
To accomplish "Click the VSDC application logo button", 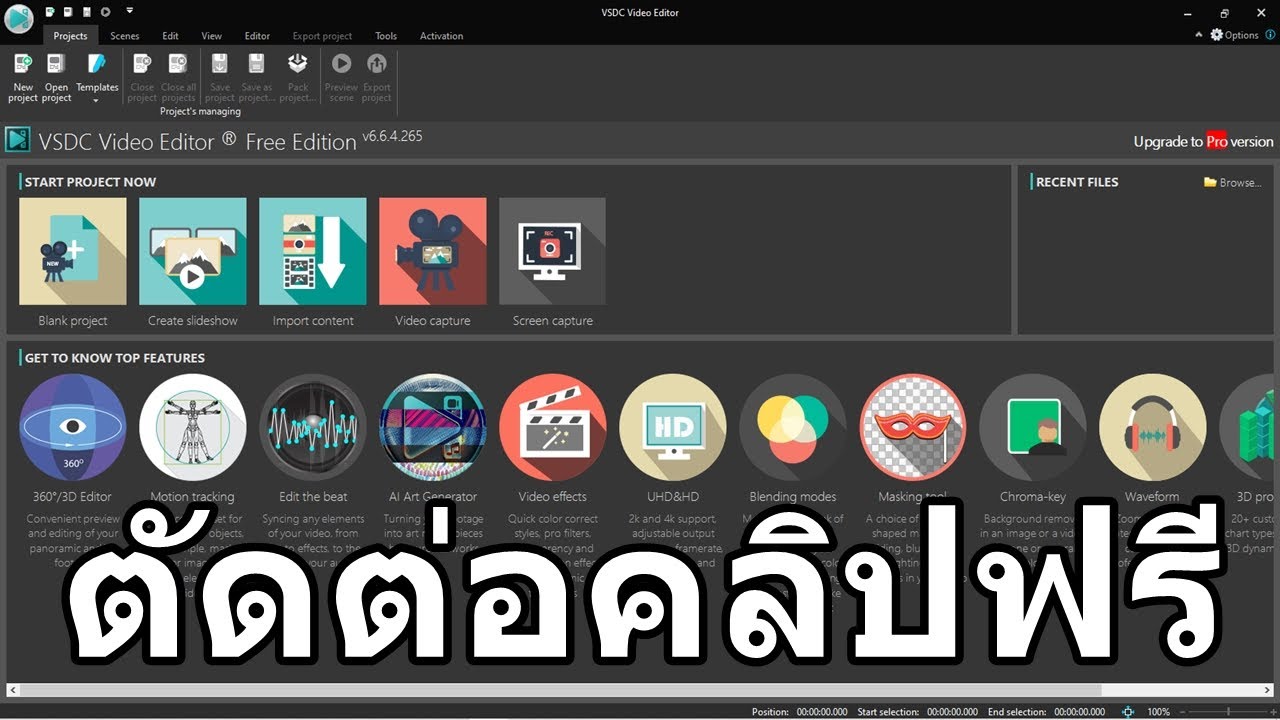I will pos(19,17).
